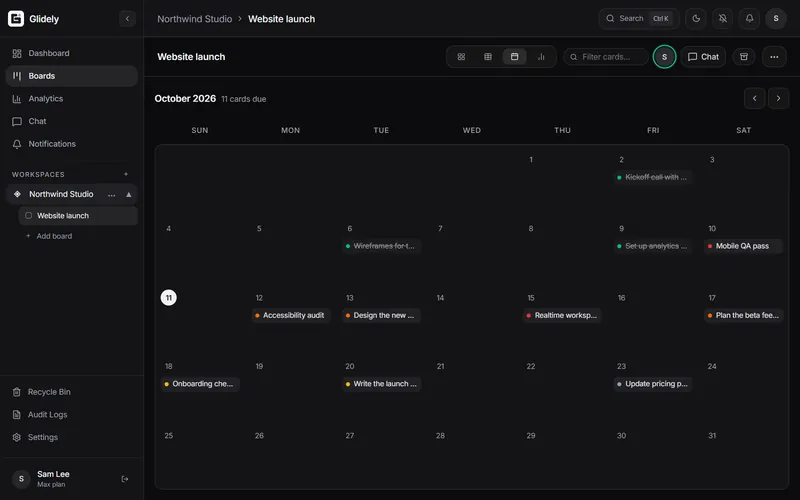Switch to kanban board view
Image resolution: width=800 pixels, height=500 pixels.
[x=461, y=57]
